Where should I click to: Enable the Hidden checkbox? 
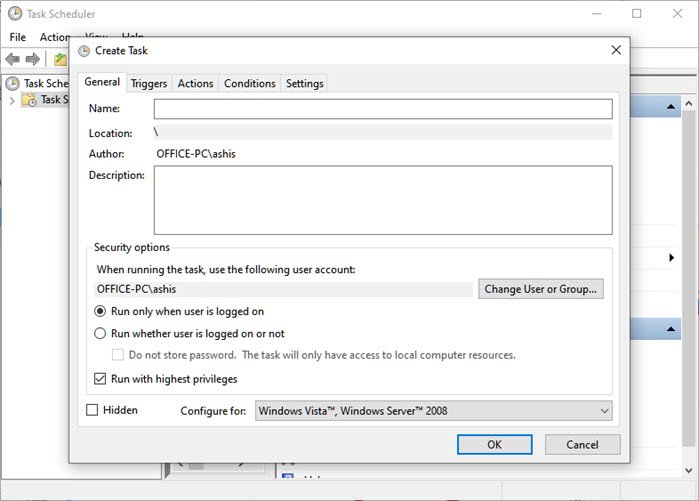93,410
